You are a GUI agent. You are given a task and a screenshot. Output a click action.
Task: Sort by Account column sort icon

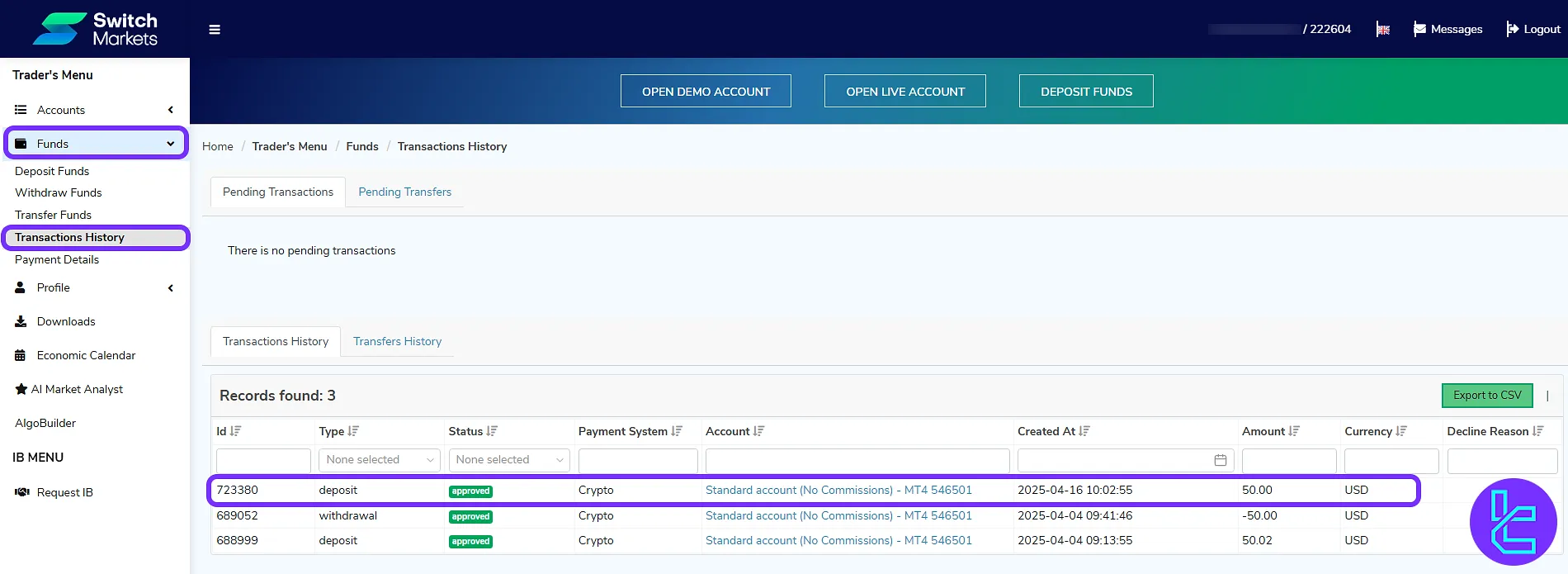(759, 431)
